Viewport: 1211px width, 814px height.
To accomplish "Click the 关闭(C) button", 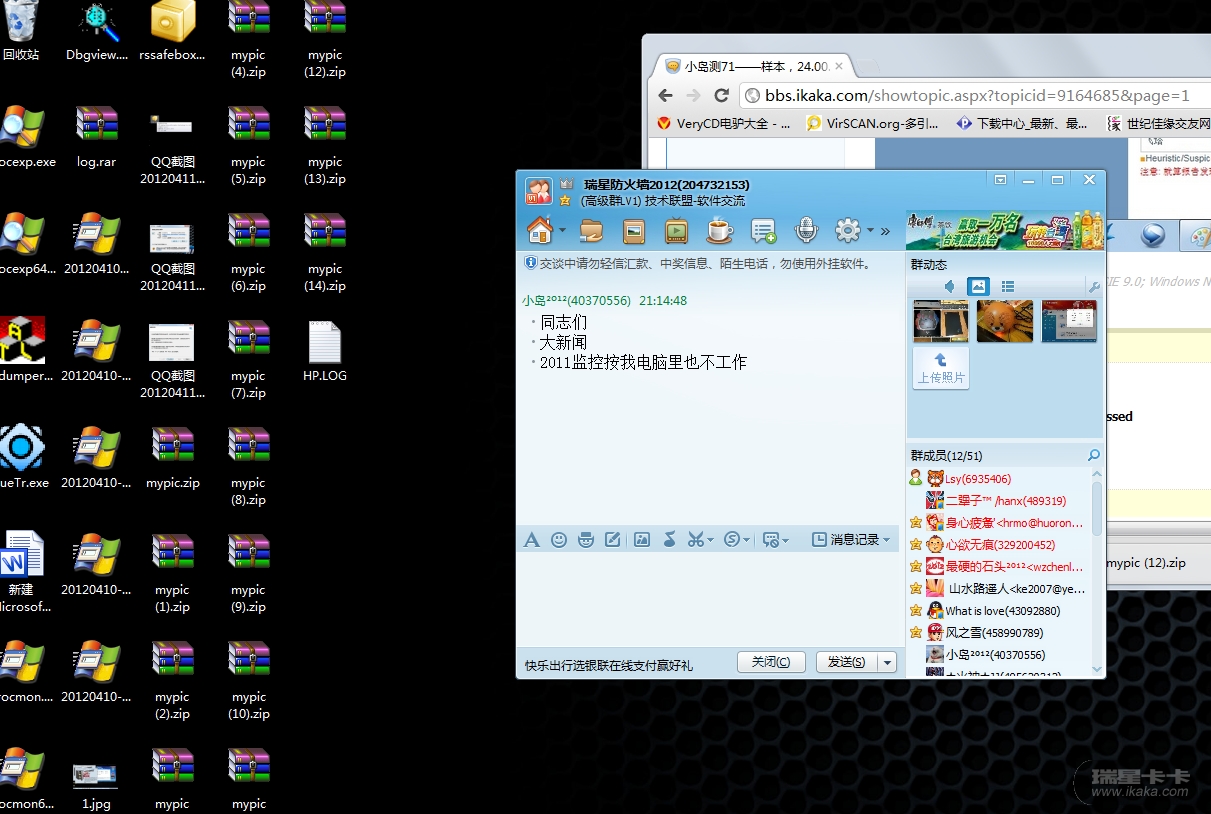I will coord(771,662).
